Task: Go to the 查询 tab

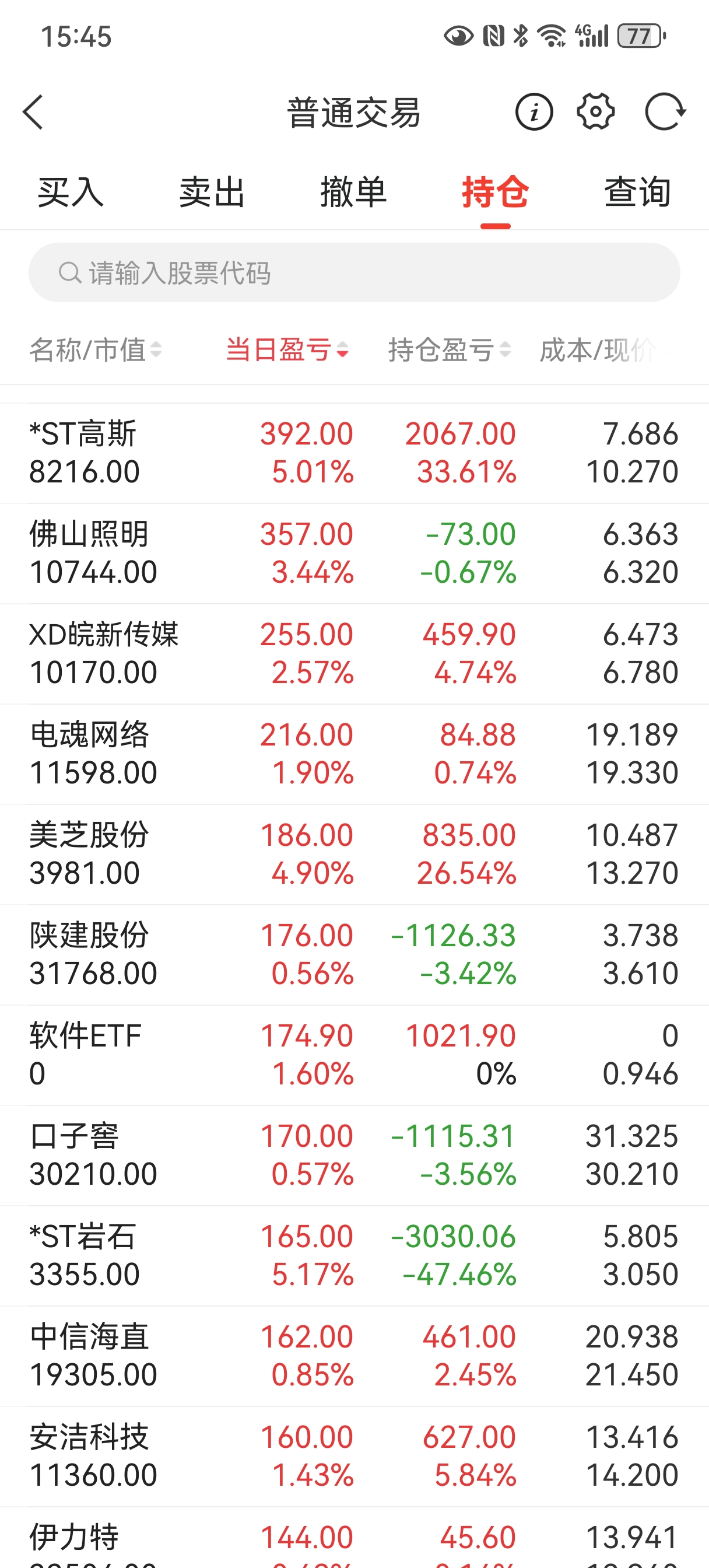Action: [637, 192]
